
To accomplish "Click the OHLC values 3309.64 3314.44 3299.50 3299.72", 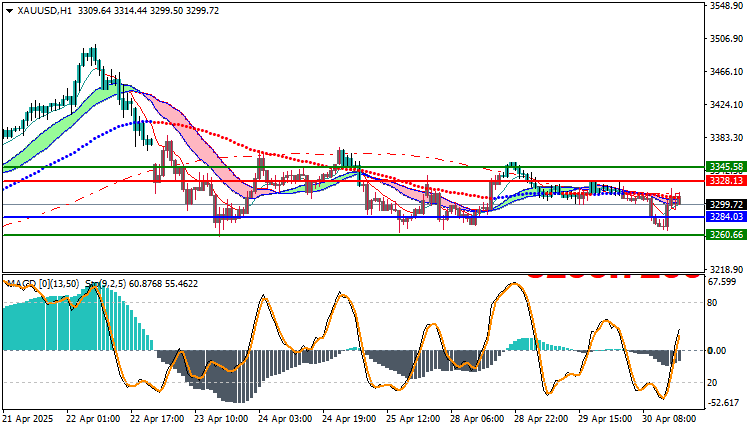I will click(x=148, y=11).
